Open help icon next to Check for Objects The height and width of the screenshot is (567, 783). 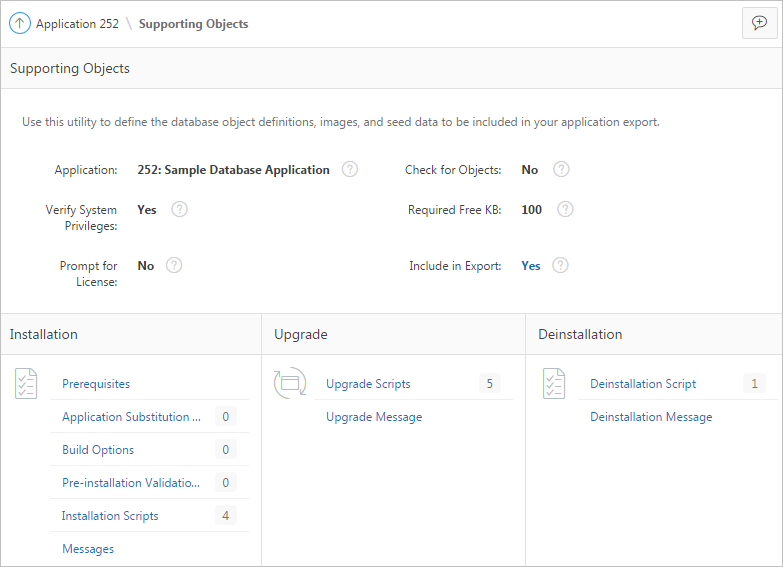point(561,170)
